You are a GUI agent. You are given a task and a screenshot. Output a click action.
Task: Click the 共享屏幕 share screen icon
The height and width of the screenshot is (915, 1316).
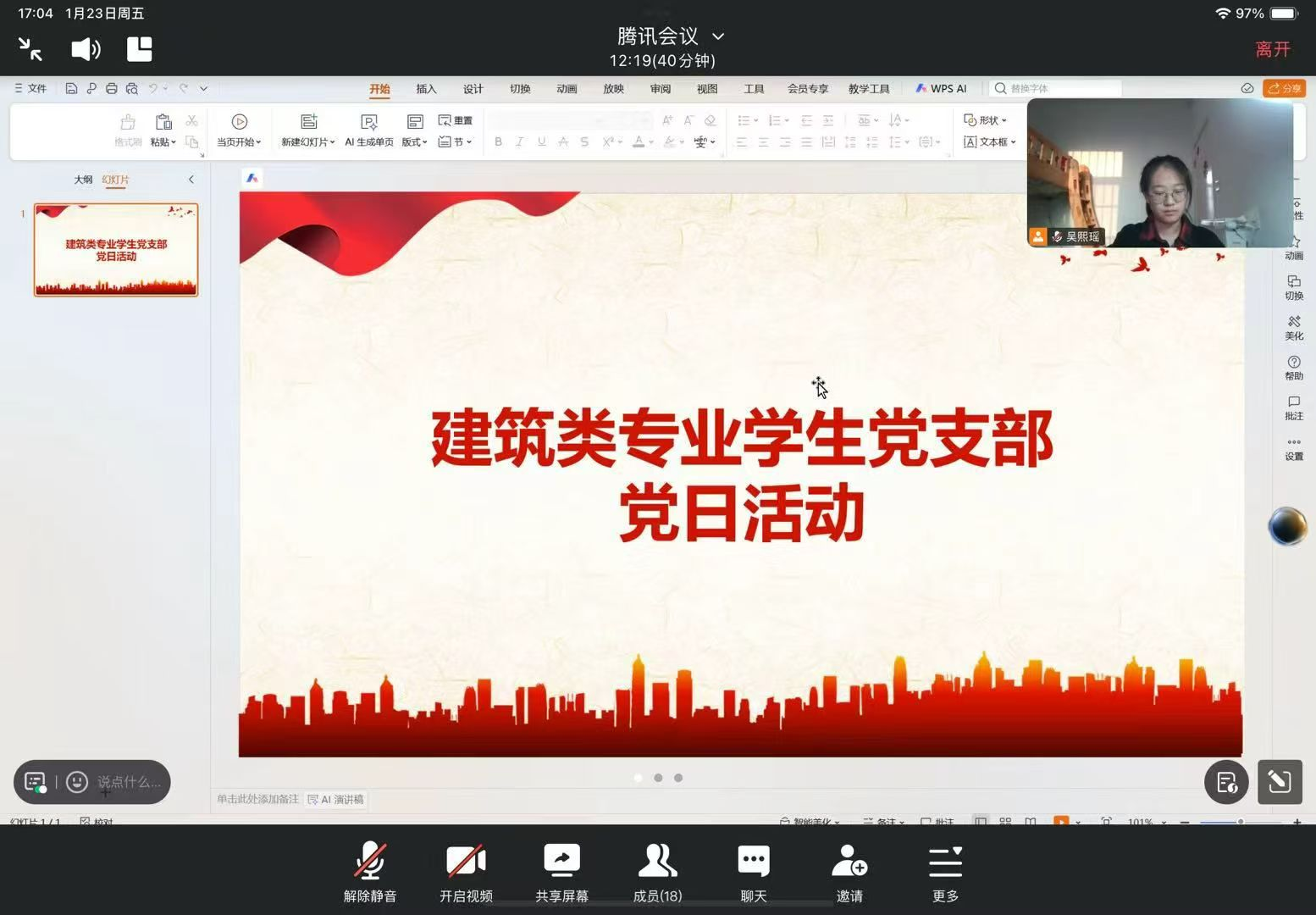pos(561,871)
